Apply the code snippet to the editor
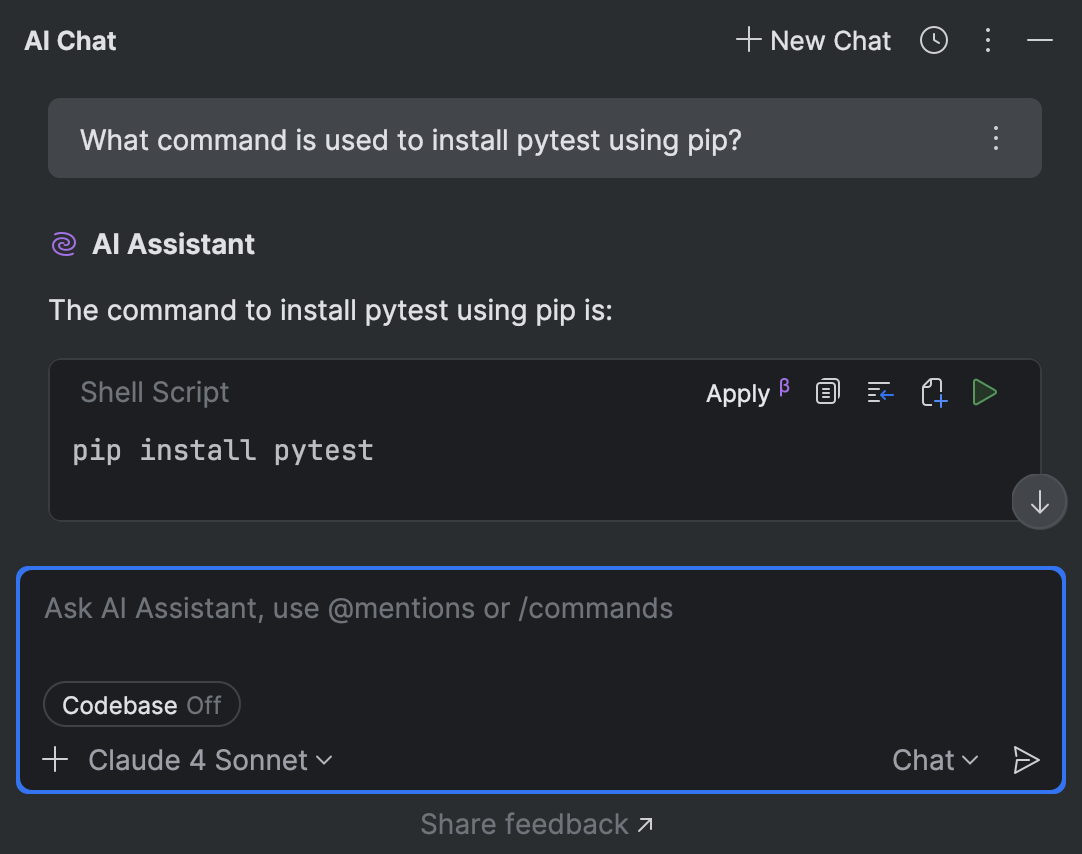This screenshot has width=1082, height=854. 737,393
